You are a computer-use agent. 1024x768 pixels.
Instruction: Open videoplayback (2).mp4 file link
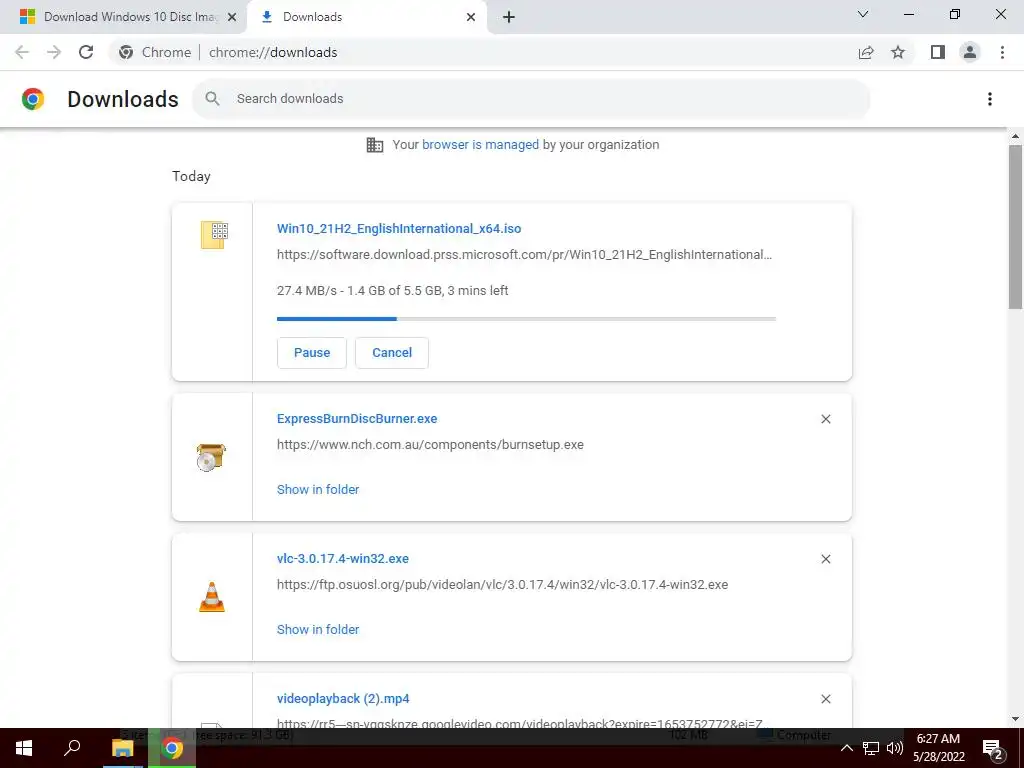pyautogui.click(x=343, y=699)
